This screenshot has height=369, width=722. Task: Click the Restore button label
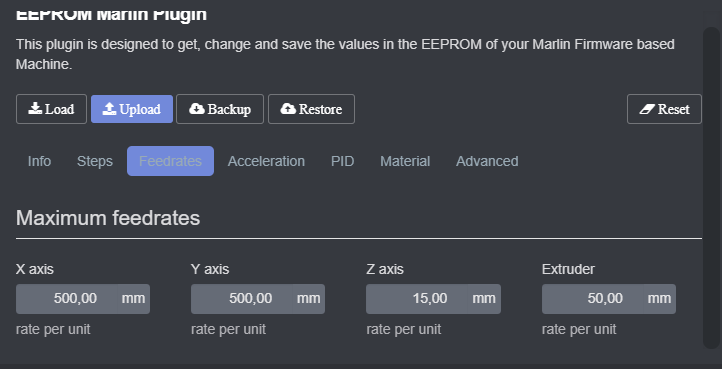(x=320, y=109)
